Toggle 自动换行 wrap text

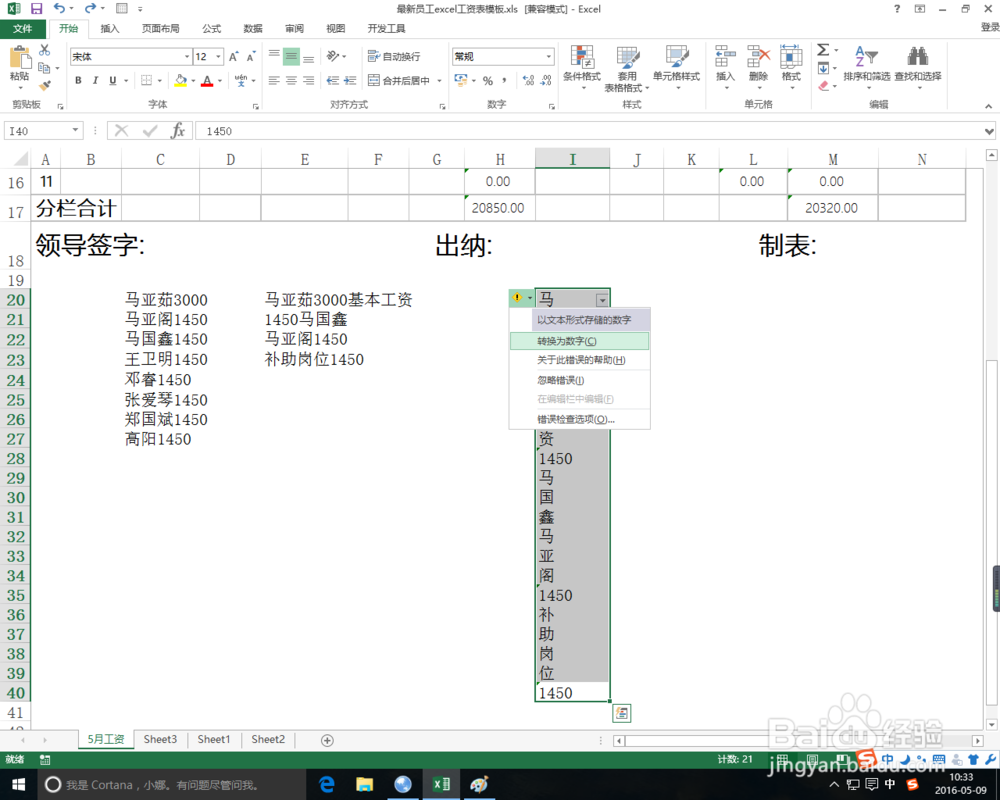pos(394,57)
